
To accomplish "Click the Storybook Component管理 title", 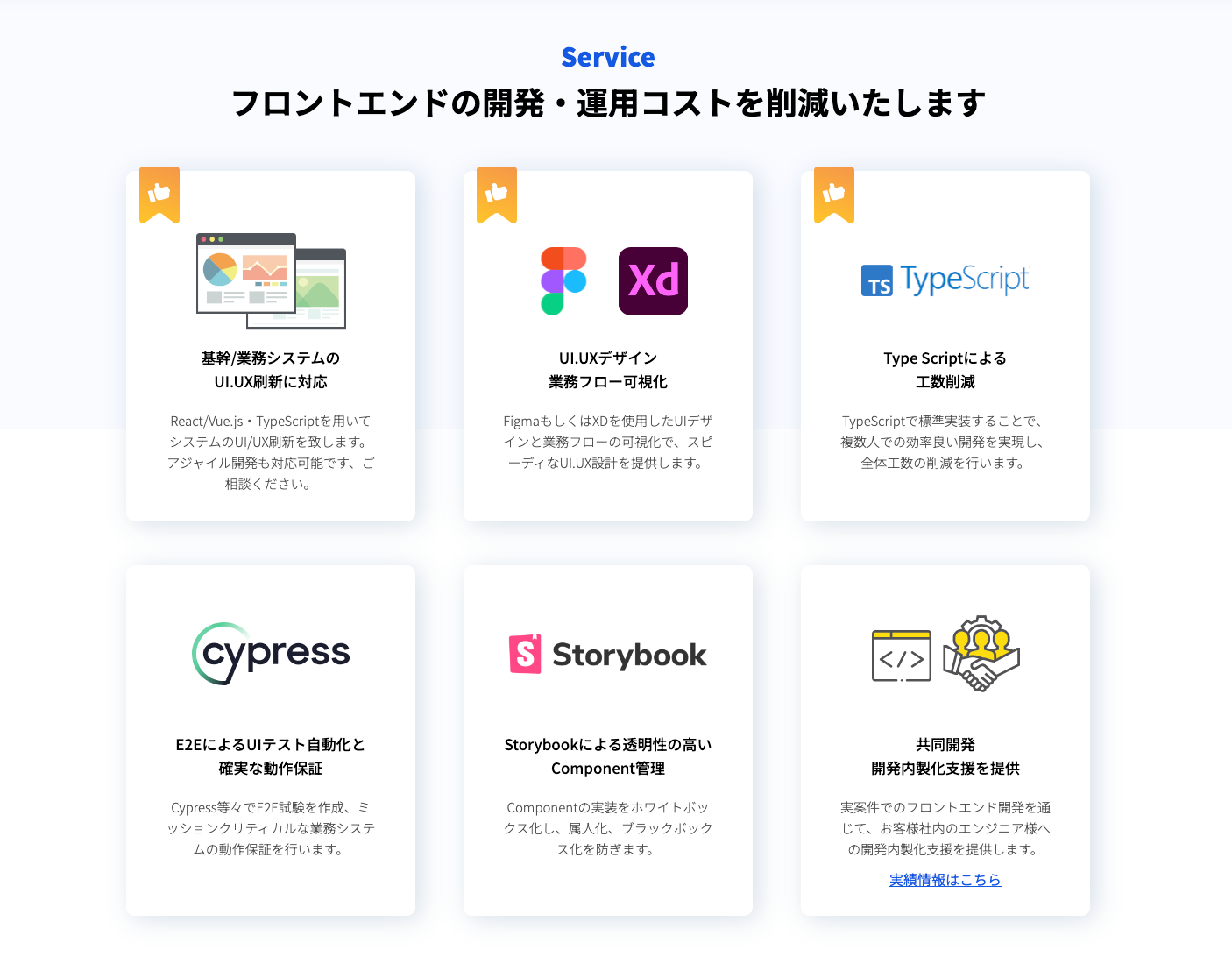I will point(608,756).
